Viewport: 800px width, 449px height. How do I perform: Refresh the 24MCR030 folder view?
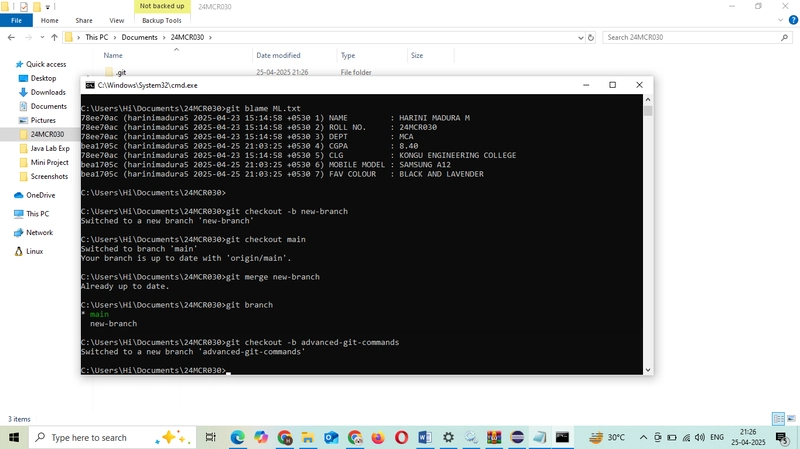coord(591,37)
